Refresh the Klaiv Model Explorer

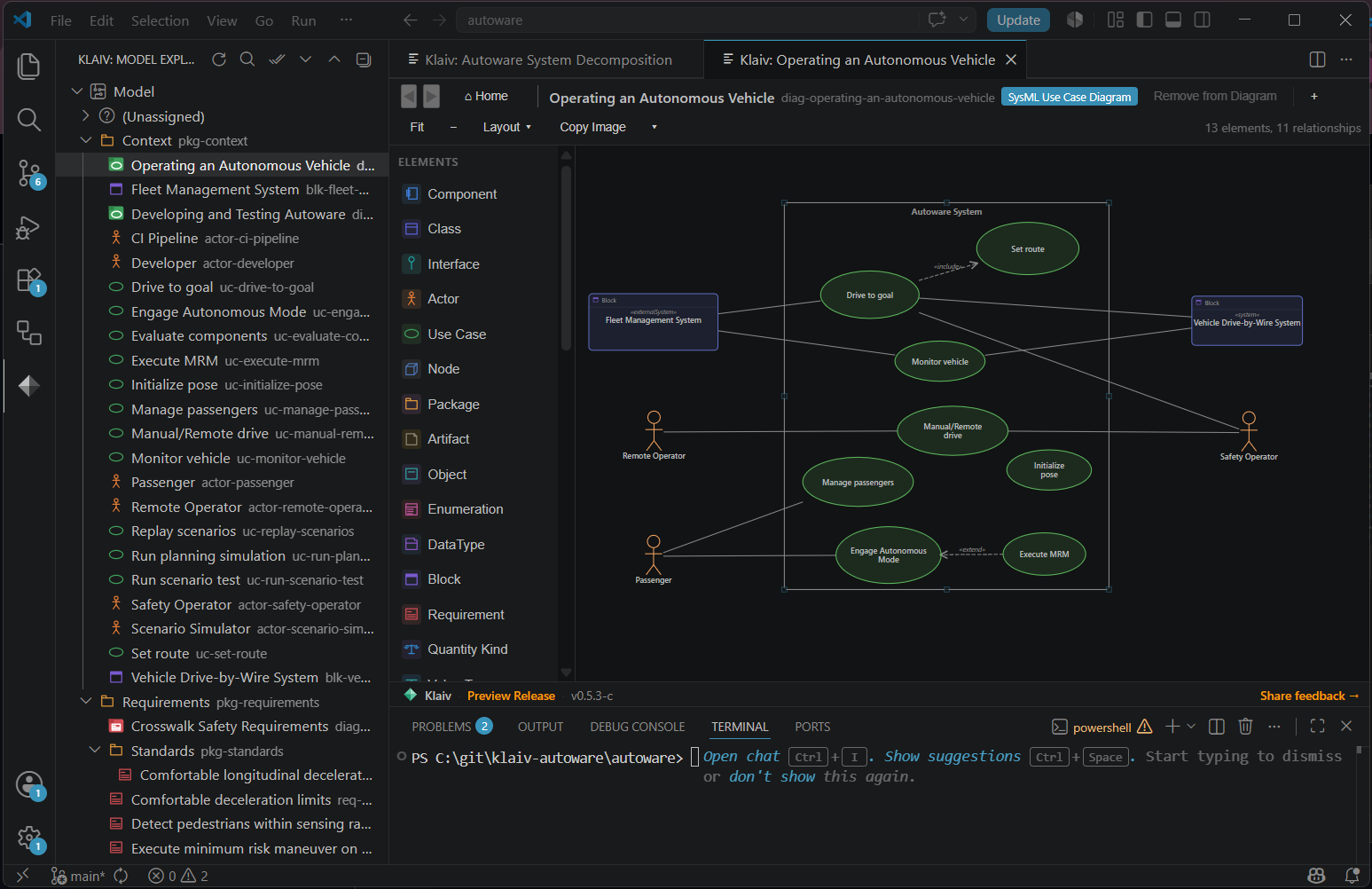coord(219,59)
